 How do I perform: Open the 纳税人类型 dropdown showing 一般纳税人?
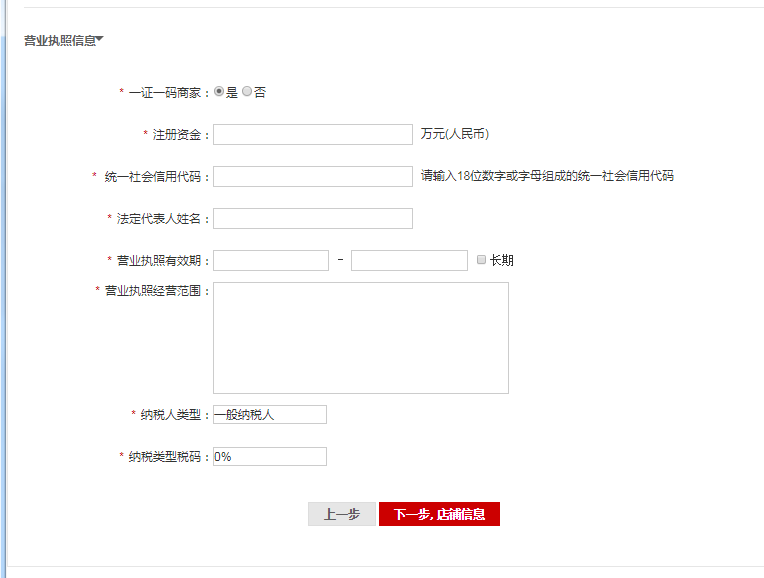(x=270, y=414)
